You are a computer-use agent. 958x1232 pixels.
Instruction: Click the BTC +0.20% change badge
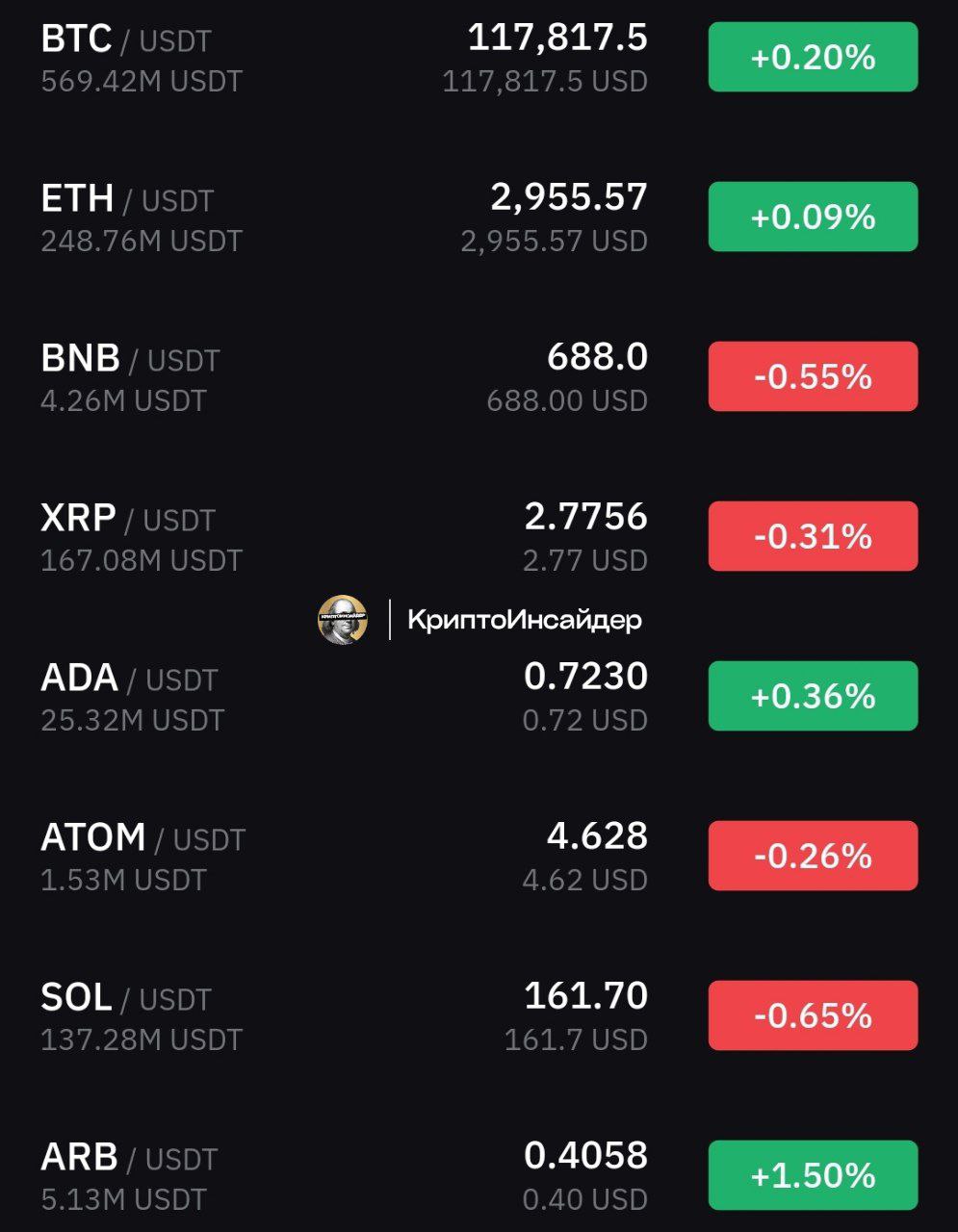click(813, 58)
